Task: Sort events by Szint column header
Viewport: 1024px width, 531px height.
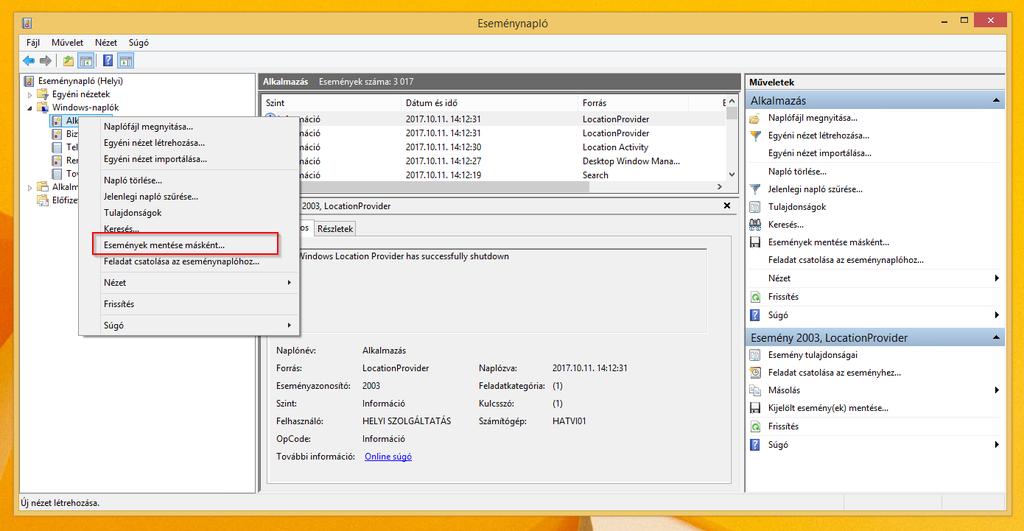Action: coord(332,103)
